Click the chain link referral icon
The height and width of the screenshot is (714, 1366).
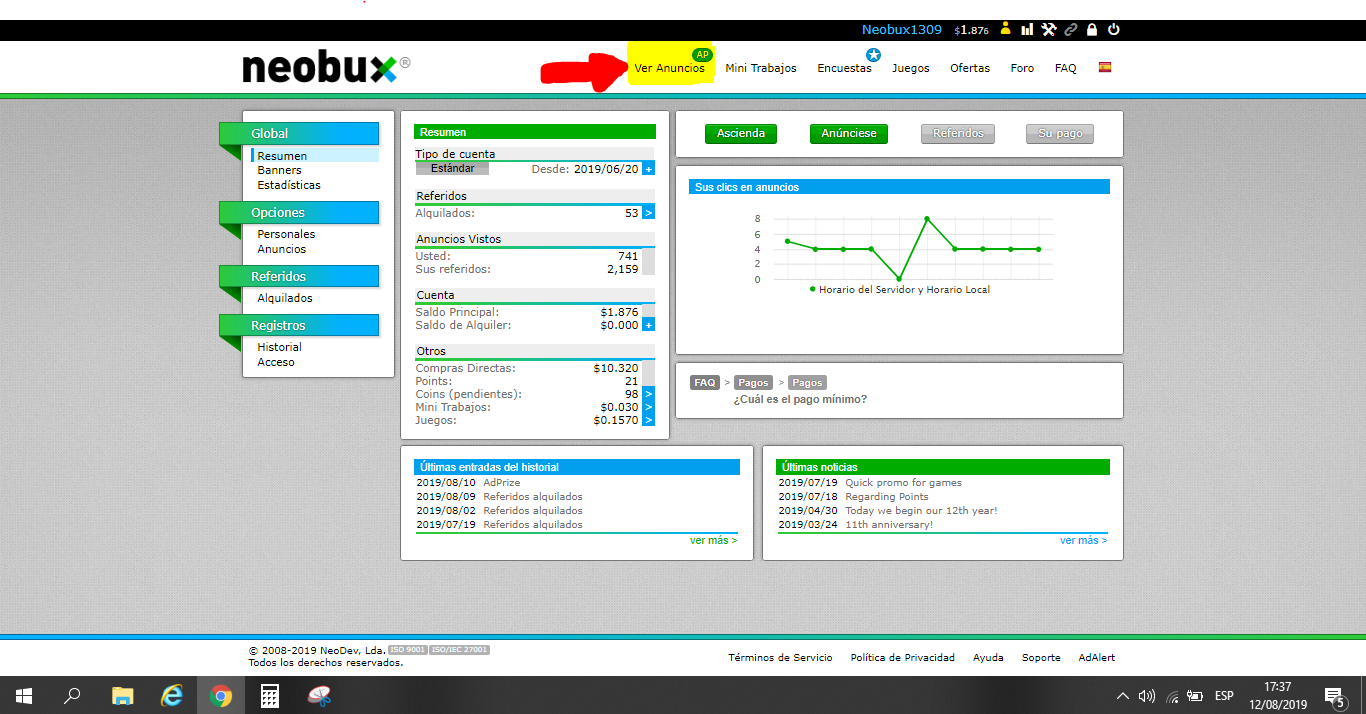point(1071,29)
